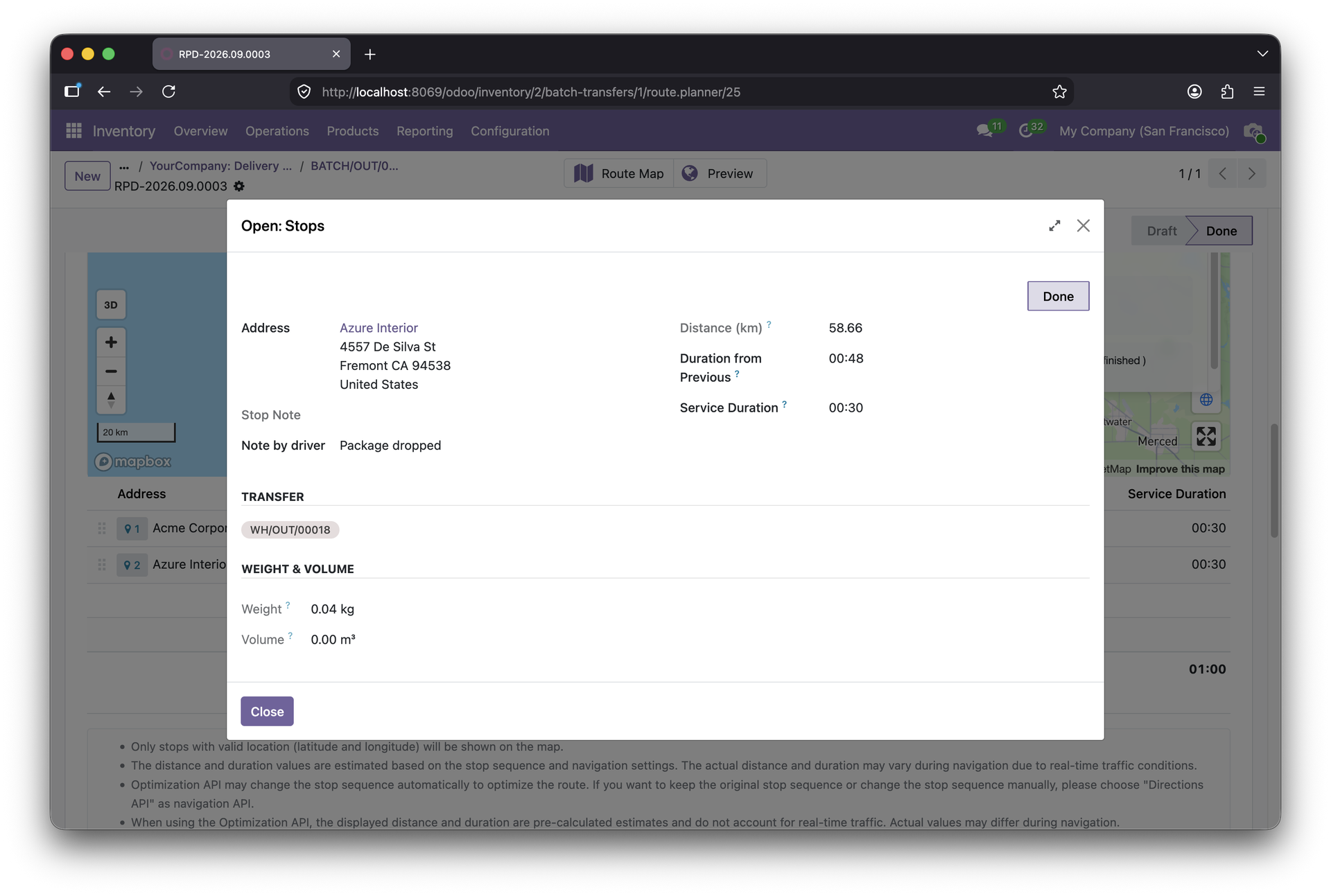Toggle fullscreen map view
The image size is (1331, 896).
click(1206, 437)
